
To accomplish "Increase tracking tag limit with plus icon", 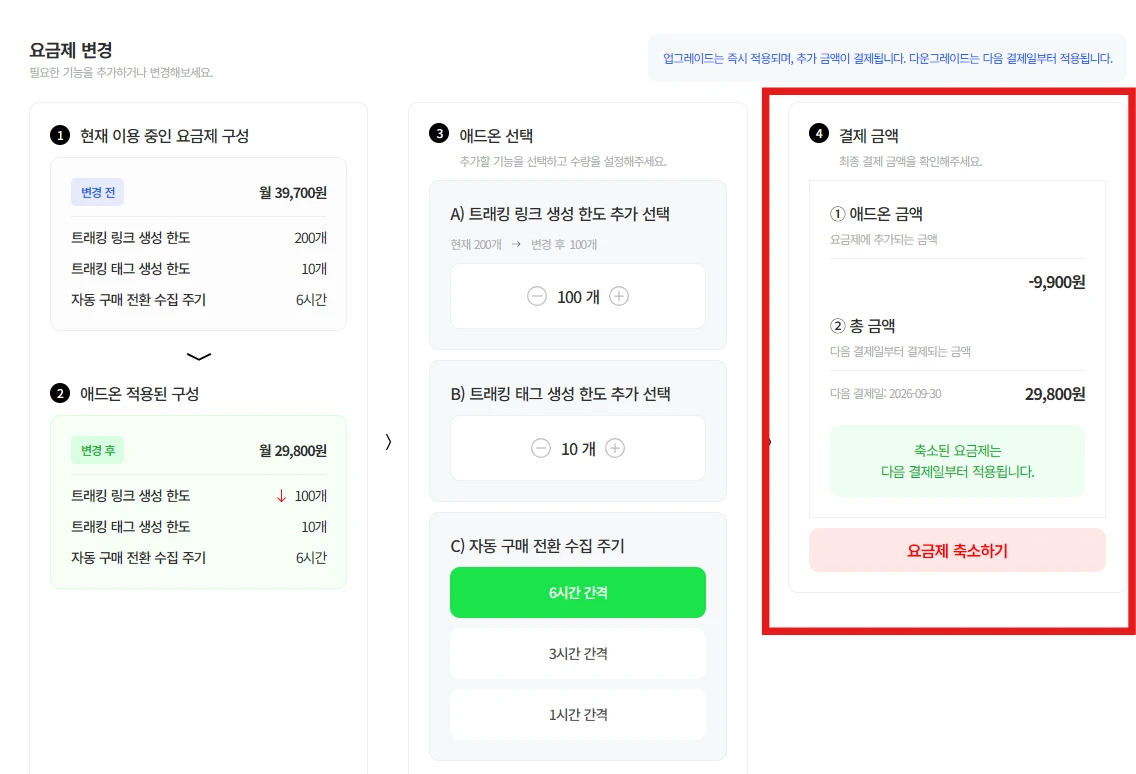I will coord(615,449).
